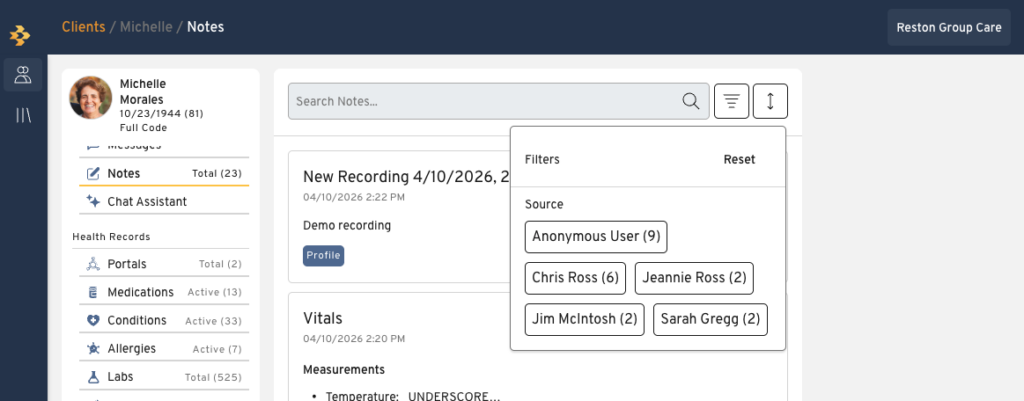The width and height of the screenshot is (1024, 401).
Task: Go to Clients breadcrumb link
Action: pos(84,27)
